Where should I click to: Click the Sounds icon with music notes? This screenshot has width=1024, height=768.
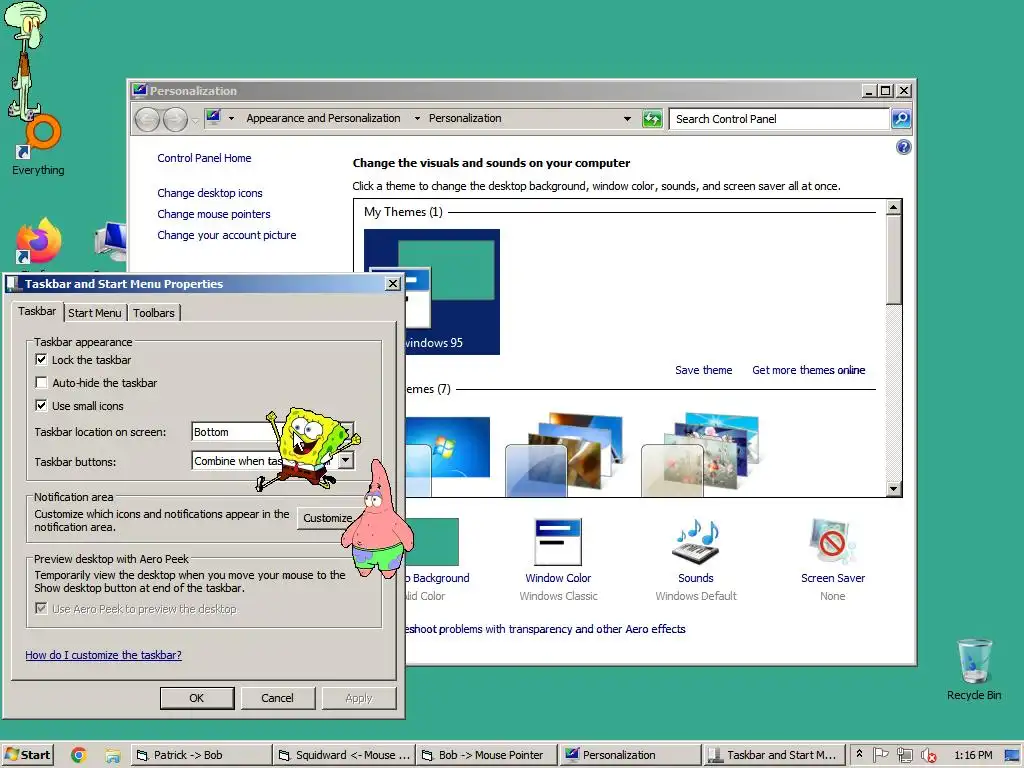point(696,542)
